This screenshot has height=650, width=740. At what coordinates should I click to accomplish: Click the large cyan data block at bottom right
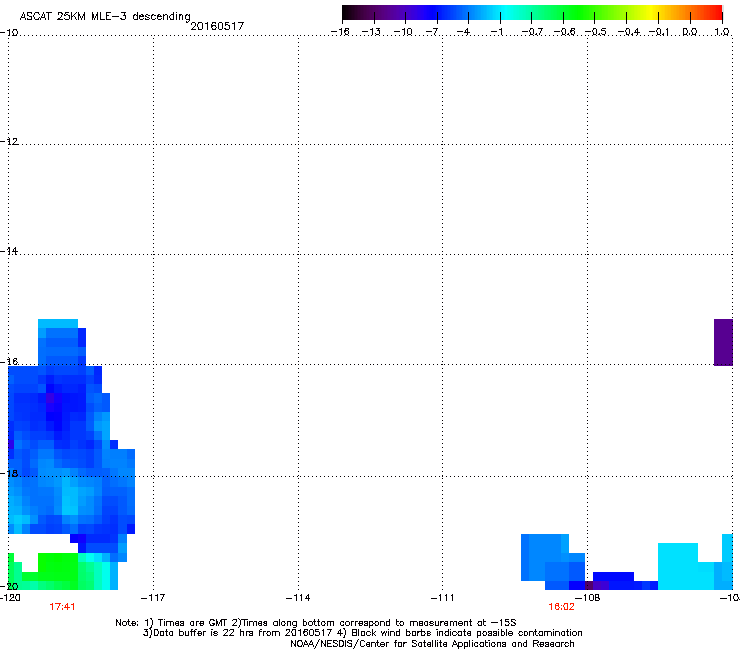click(678, 566)
